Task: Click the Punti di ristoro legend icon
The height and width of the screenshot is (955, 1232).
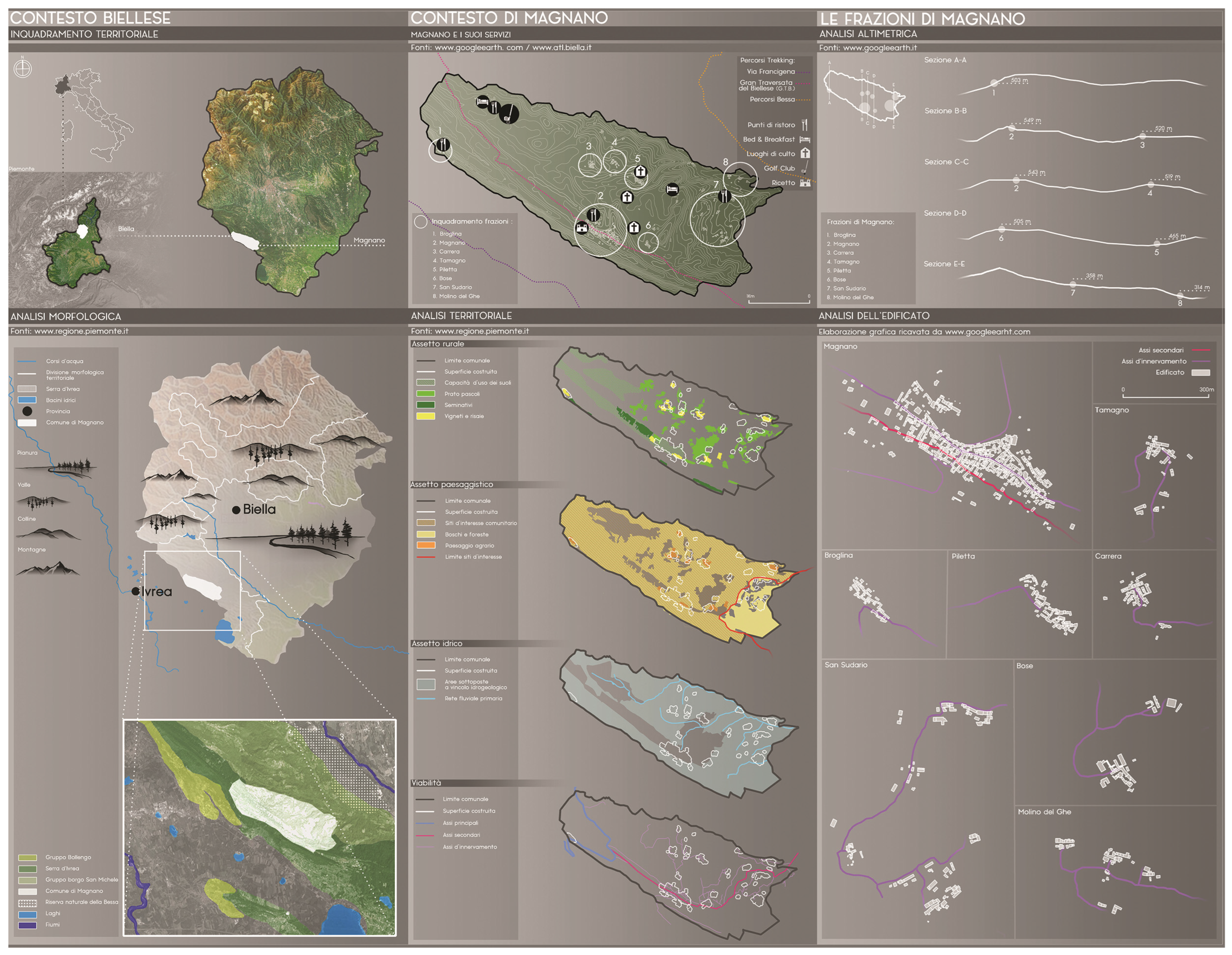Action: coord(805,125)
